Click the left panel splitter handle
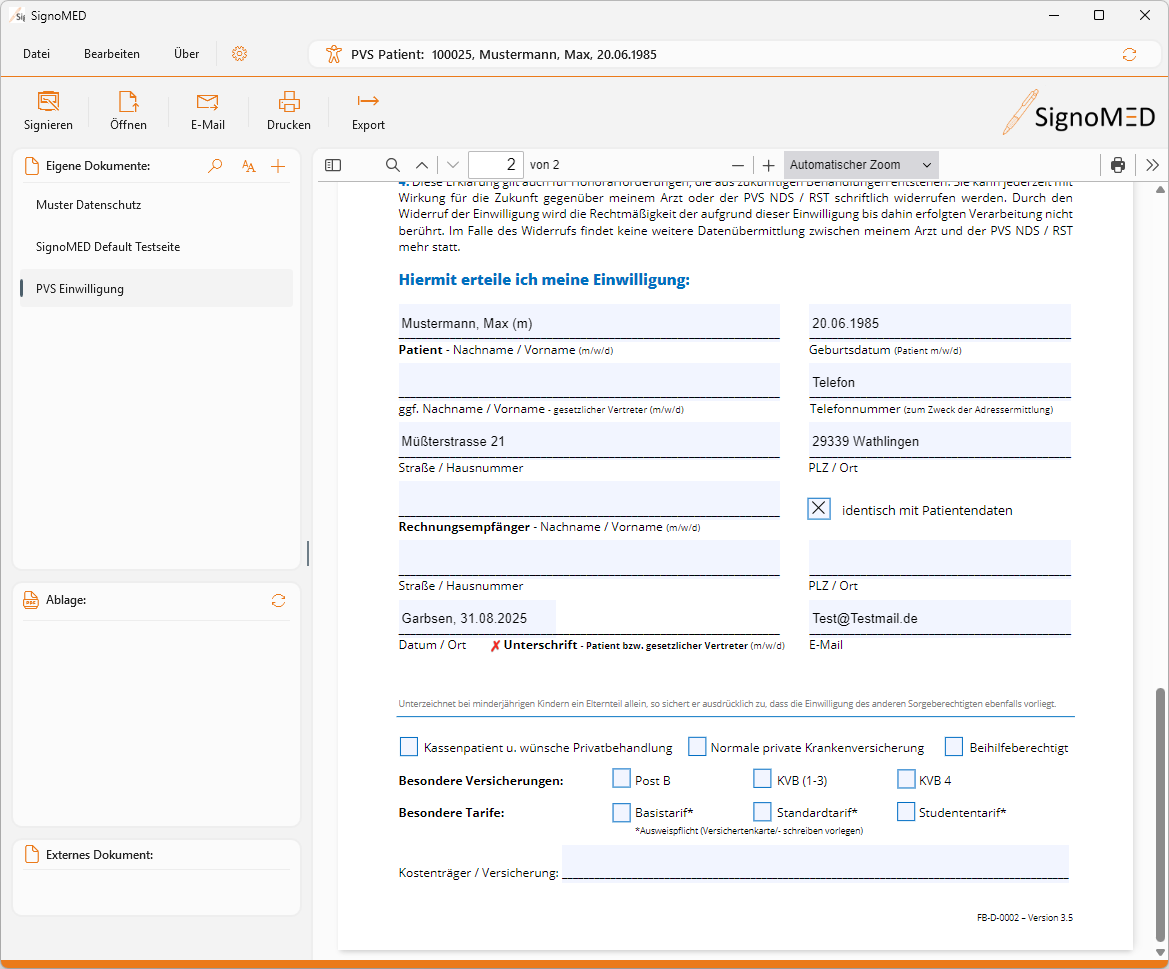This screenshot has width=1169, height=969. click(308, 553)
